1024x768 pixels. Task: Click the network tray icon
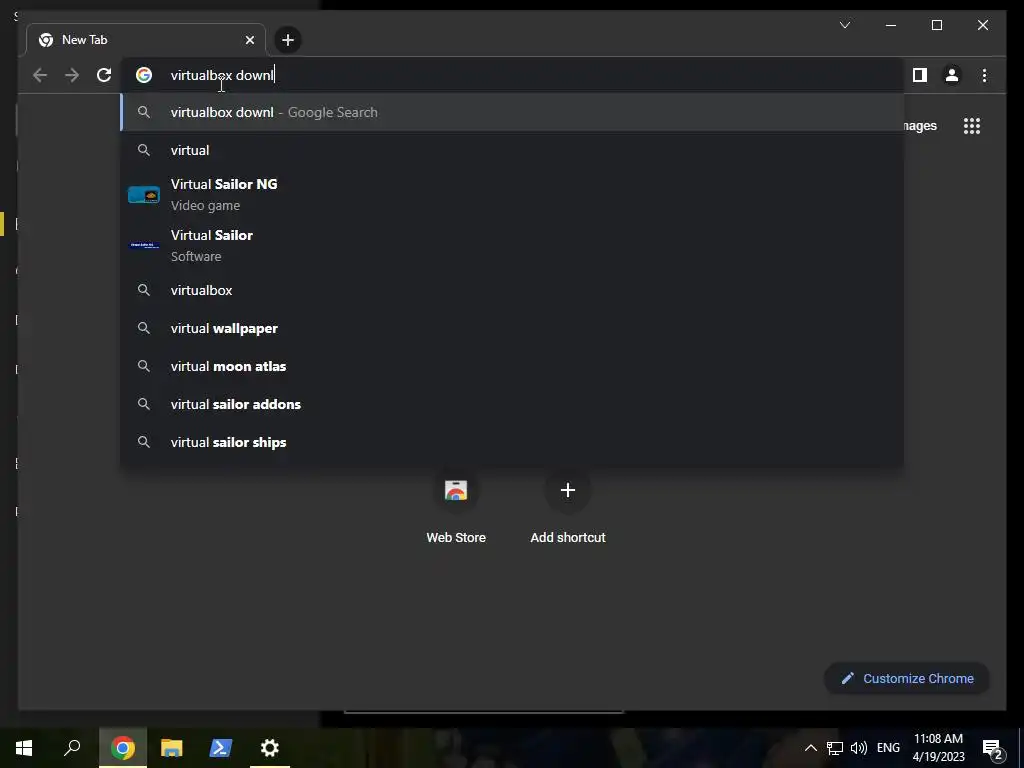coord(835,748)
